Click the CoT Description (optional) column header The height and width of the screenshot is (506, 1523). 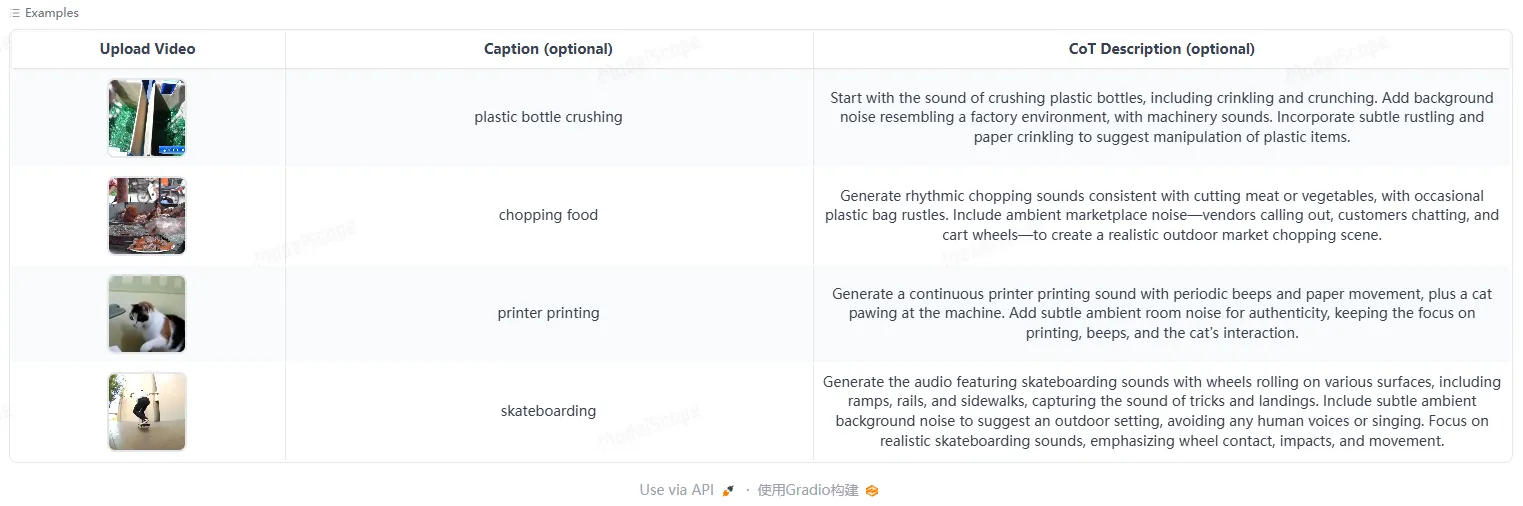click(1161, 49)
